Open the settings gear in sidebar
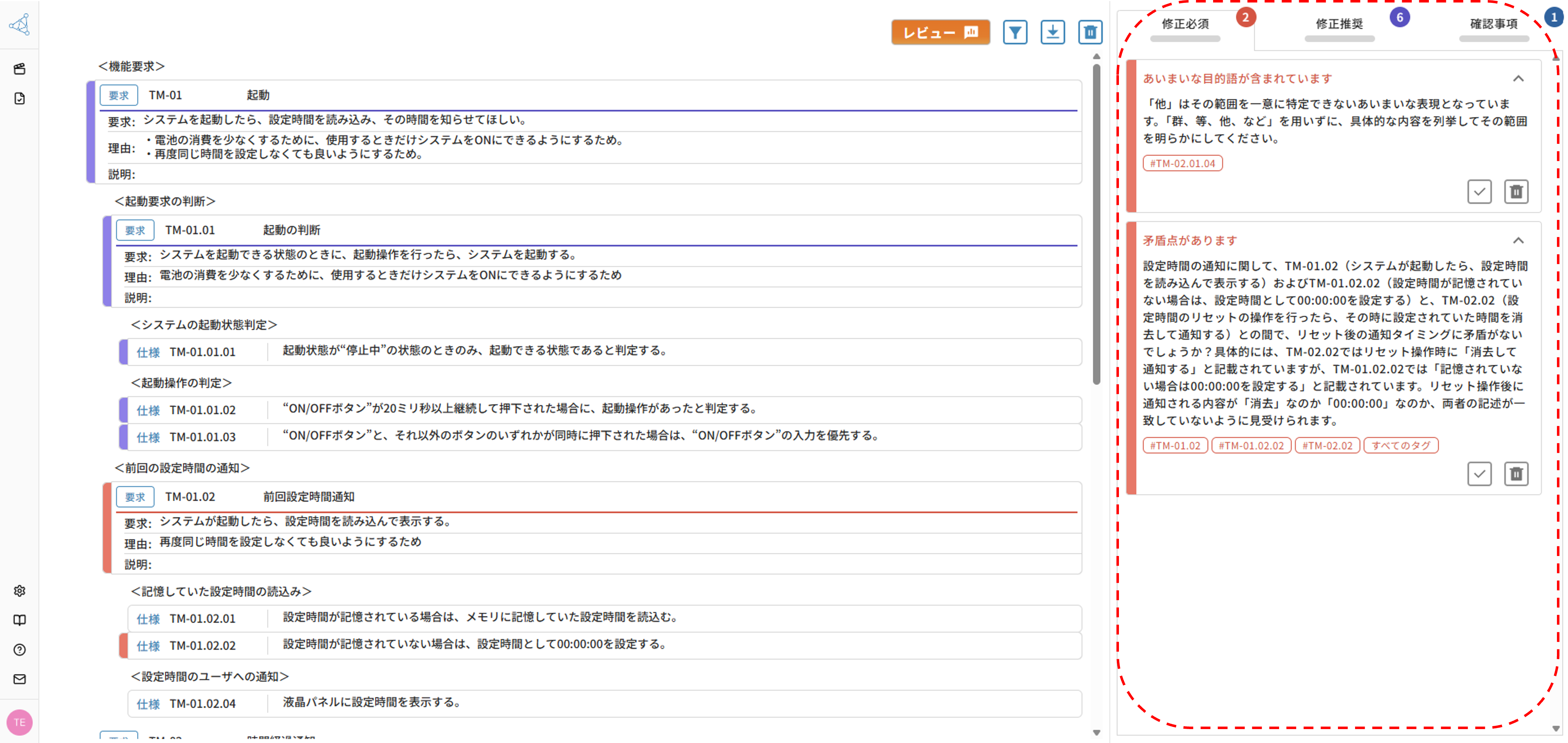The width and height of the screenshot is (1568, 743). coord(20,591)
